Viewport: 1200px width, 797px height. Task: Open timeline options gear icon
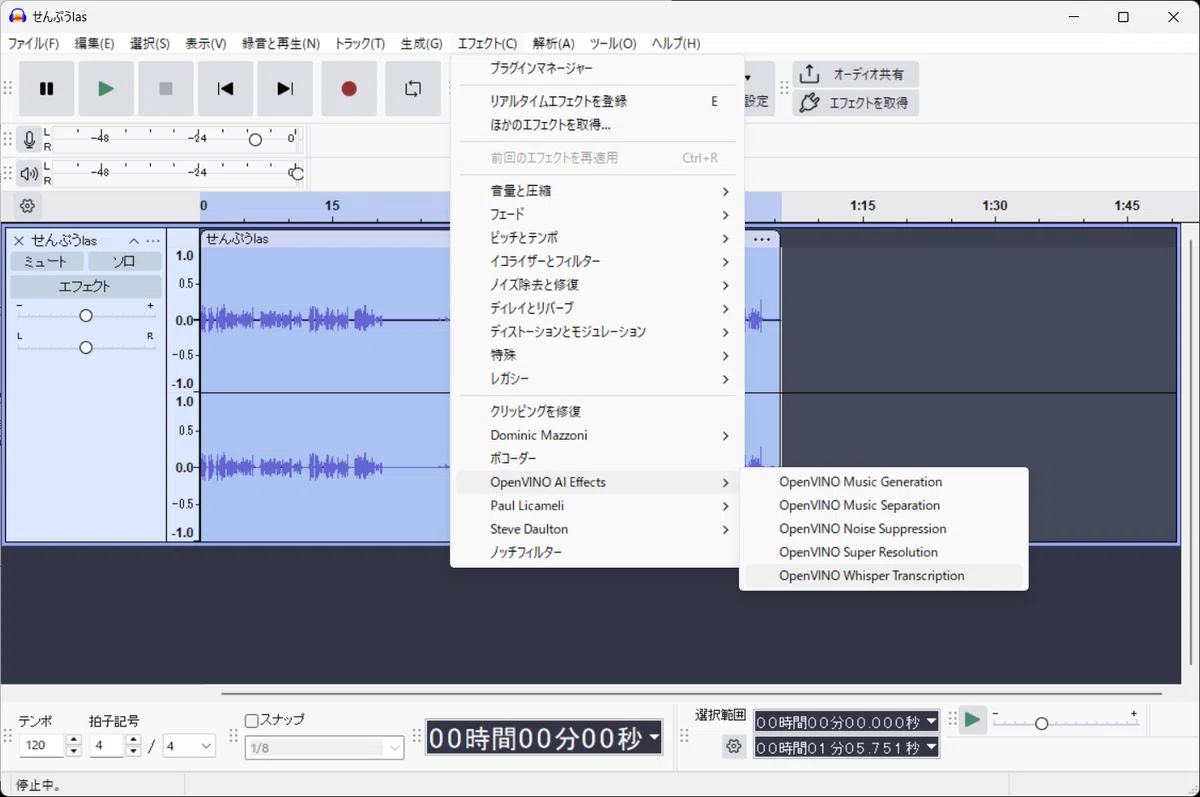(28, 206)
